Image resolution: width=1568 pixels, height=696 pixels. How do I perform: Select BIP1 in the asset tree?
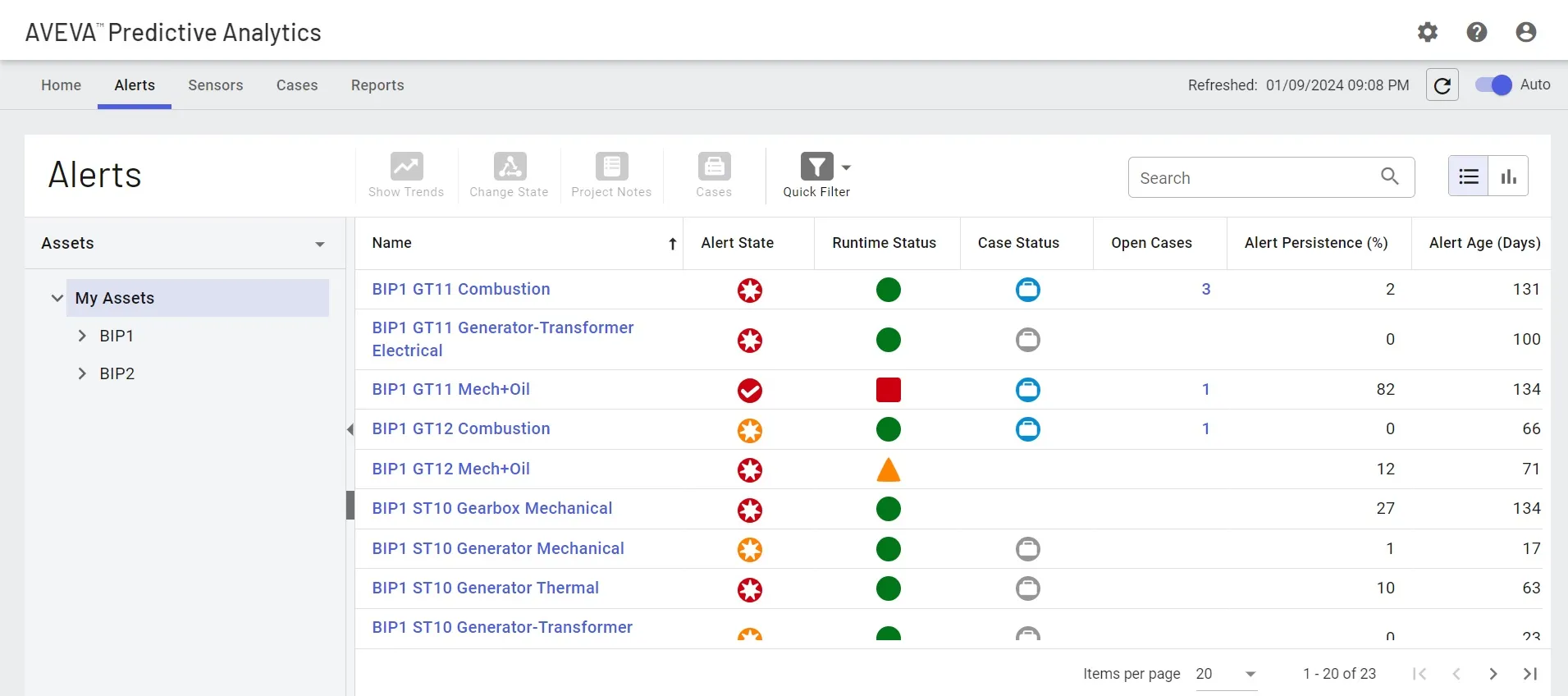coord(117,336)
